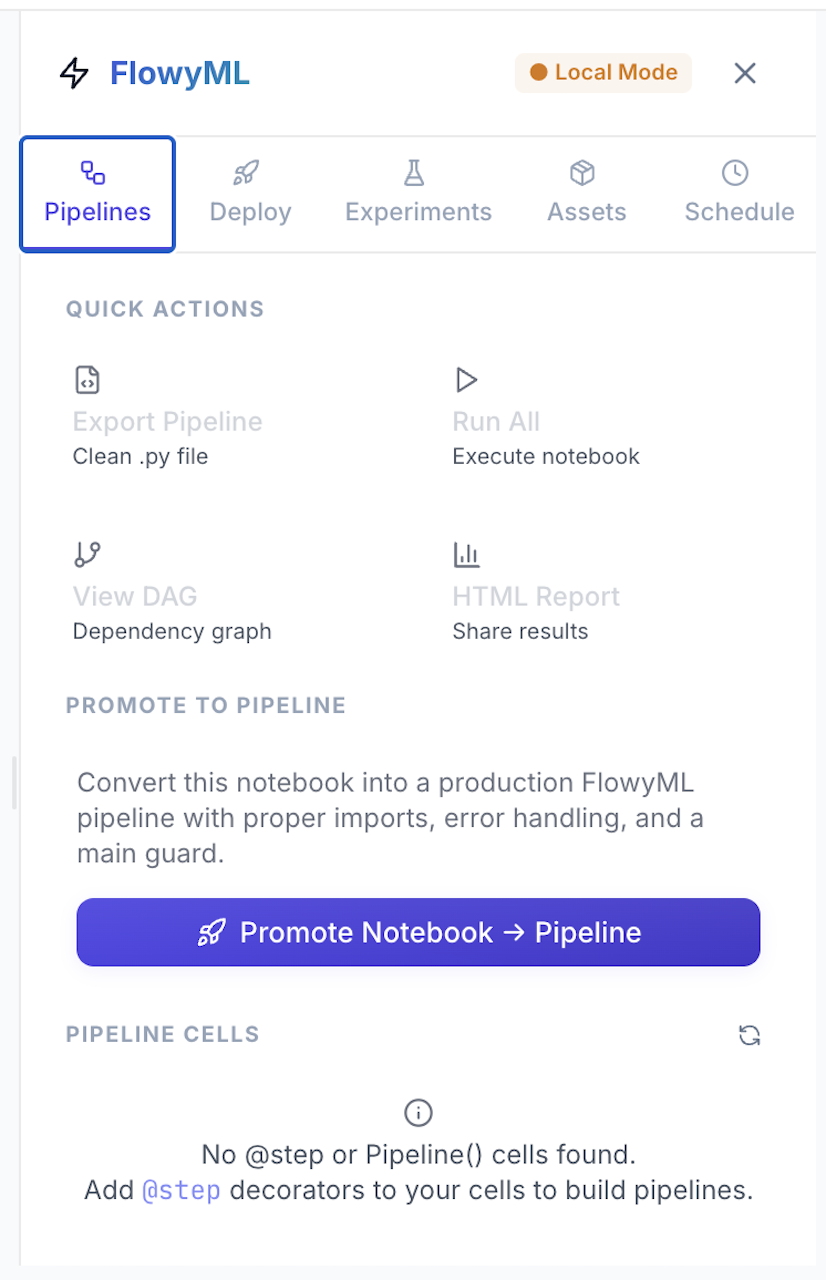Close the FlowyML panel
Image resolution: width=826 pixels, height=1280 pixels.
point(744,72)
